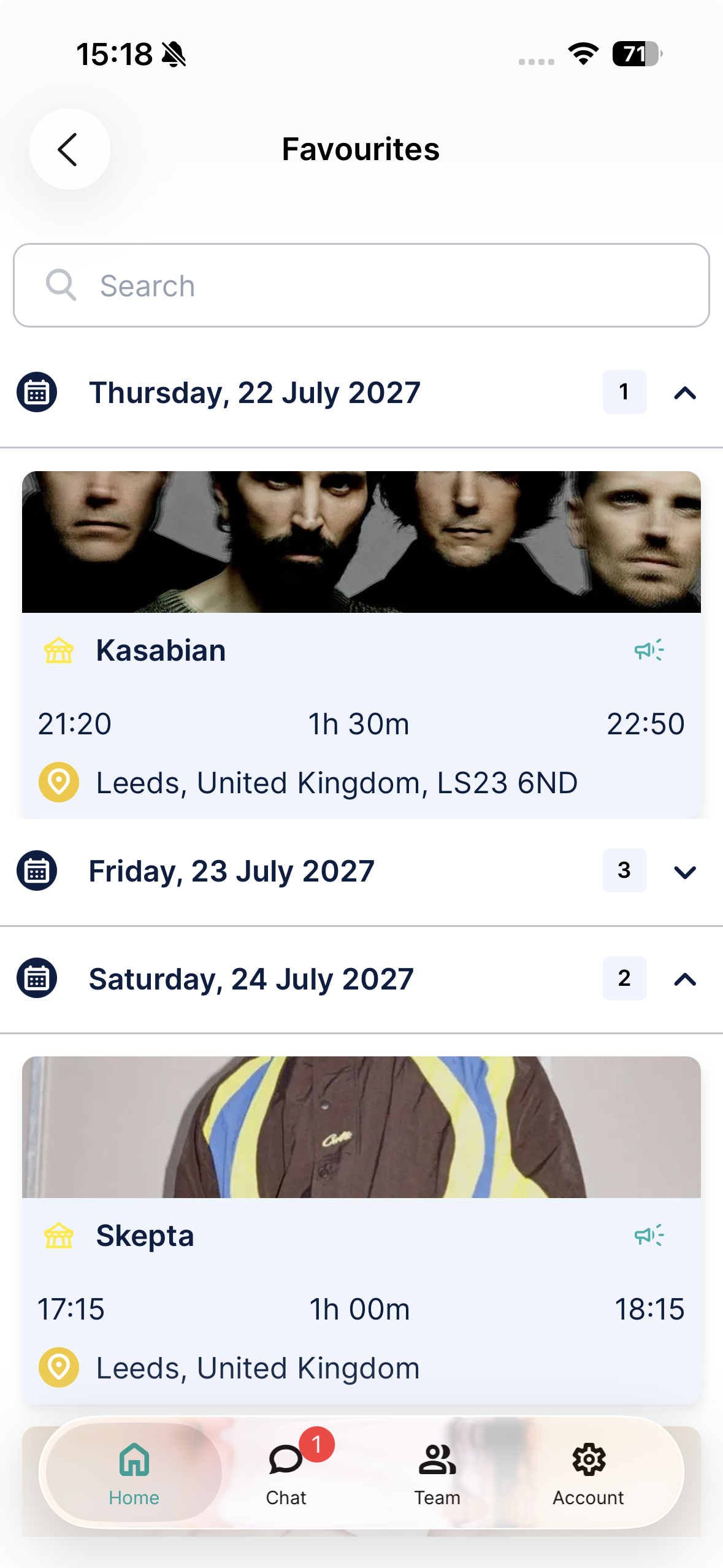The width and height of the screenshot is (723, 1568).
Task: Collapse the Thursday, 22 July 2027 section
Action: coord(685,393)
